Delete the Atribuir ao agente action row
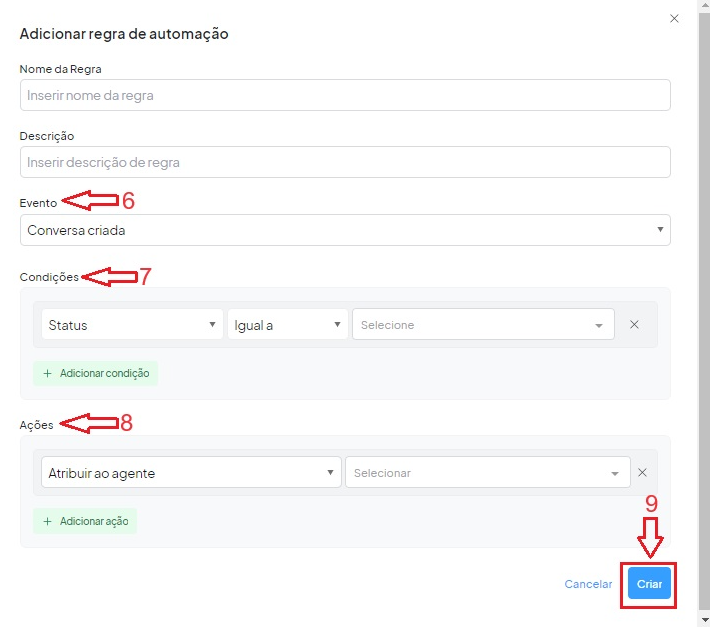This screenshot has width=710, height=627. coord(642,473)
